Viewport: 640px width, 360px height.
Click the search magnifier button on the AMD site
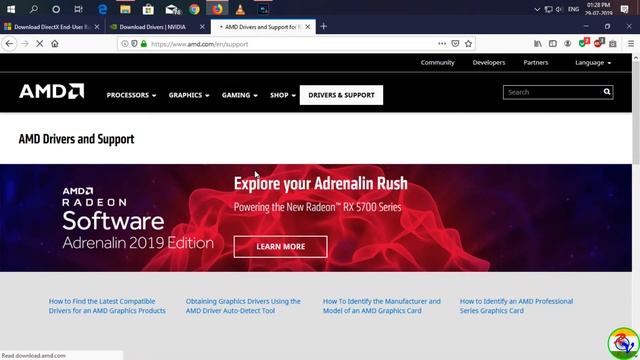(607, 92)
